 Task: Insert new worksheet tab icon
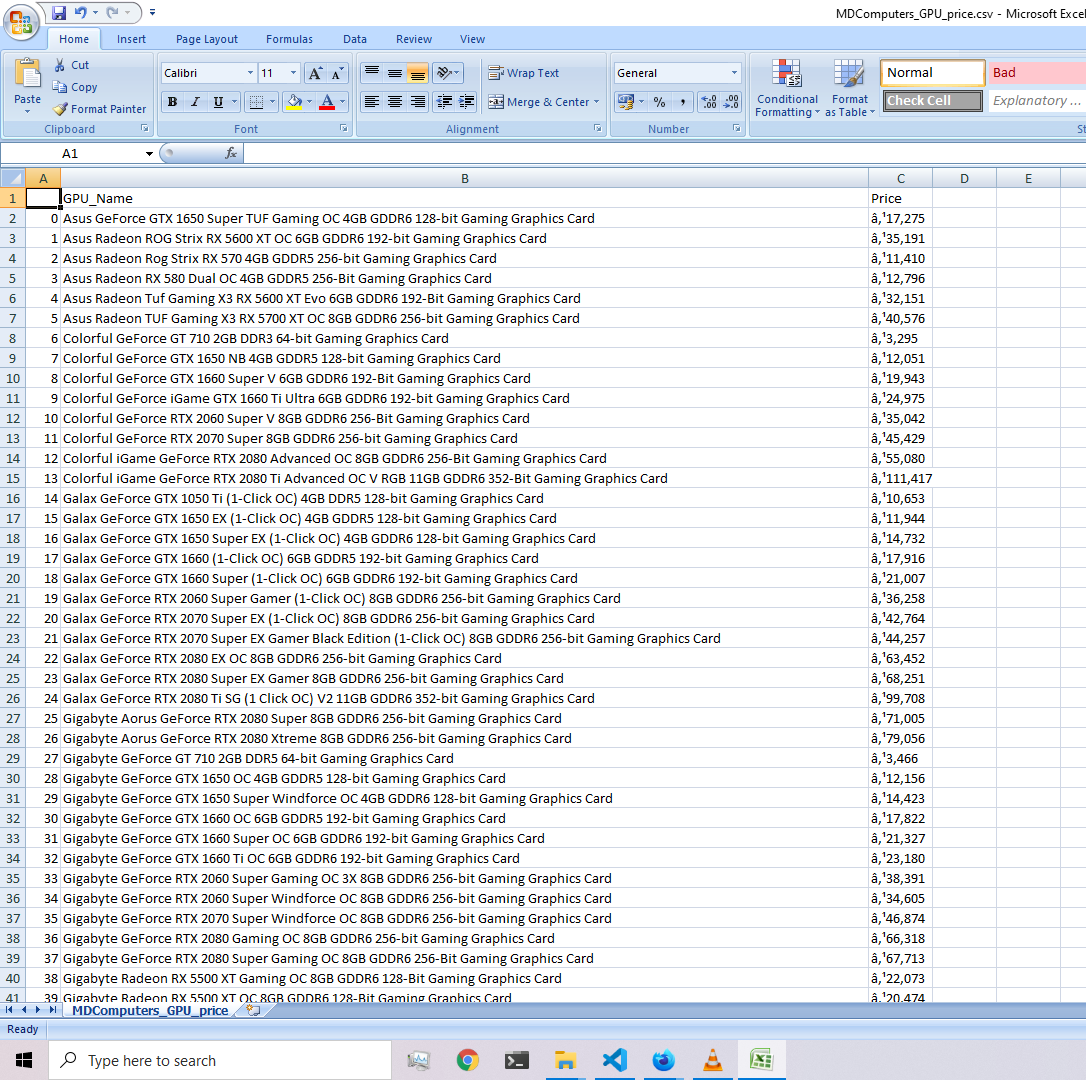pyautogui.click(x=253, y=1010)
